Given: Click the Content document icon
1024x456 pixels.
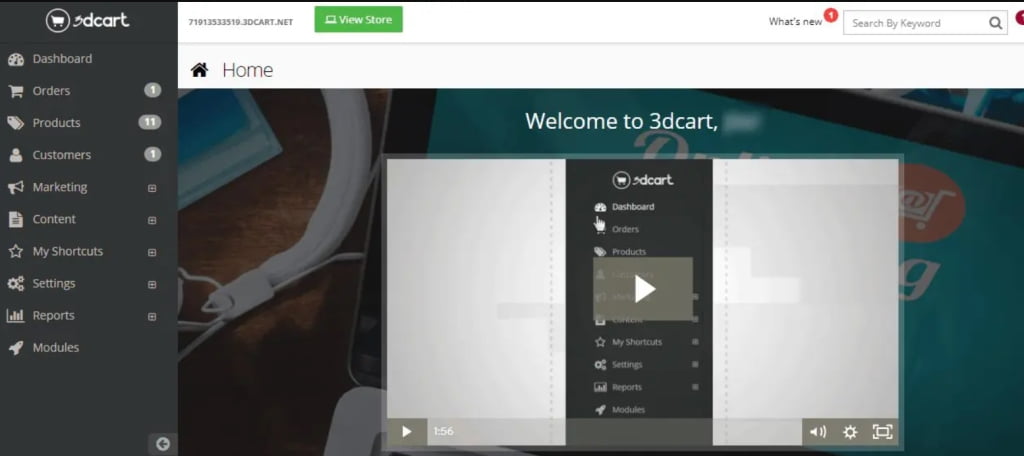Looking at the screenshot, I should click(x=16, y=220).
